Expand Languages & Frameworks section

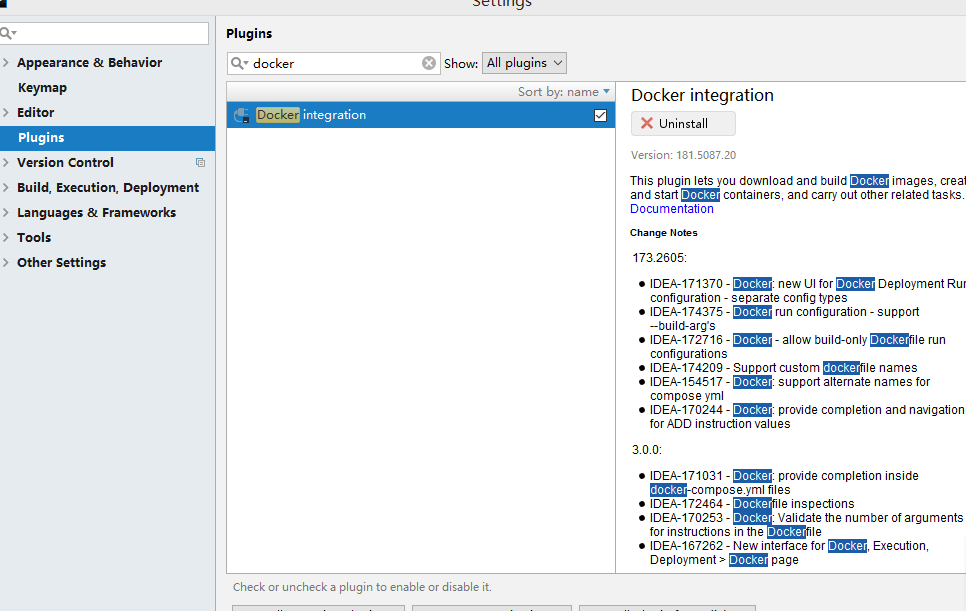(x=6, y=212)
